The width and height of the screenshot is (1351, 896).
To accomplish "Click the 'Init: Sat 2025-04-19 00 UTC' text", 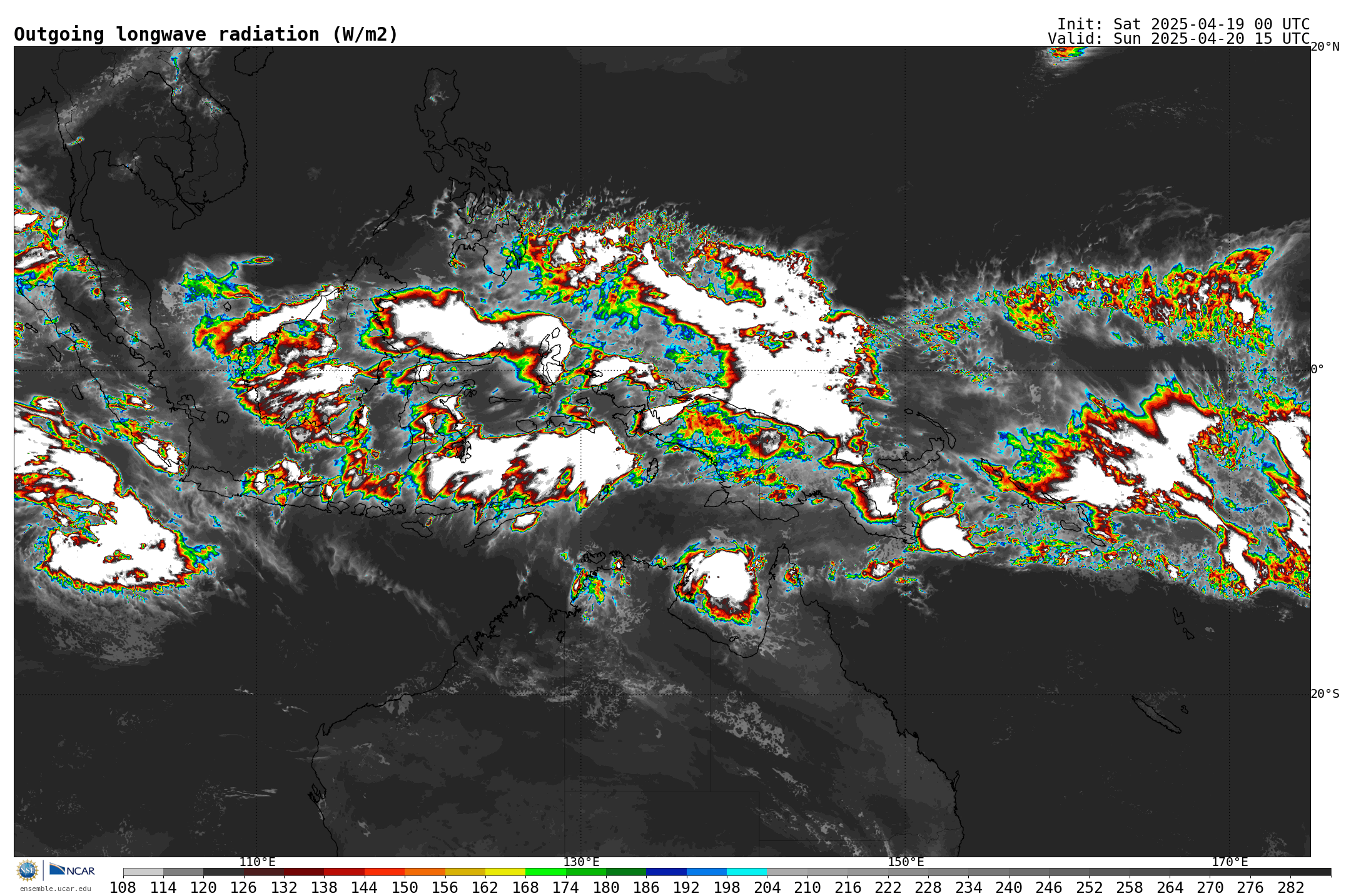I will click(1183, 24).
